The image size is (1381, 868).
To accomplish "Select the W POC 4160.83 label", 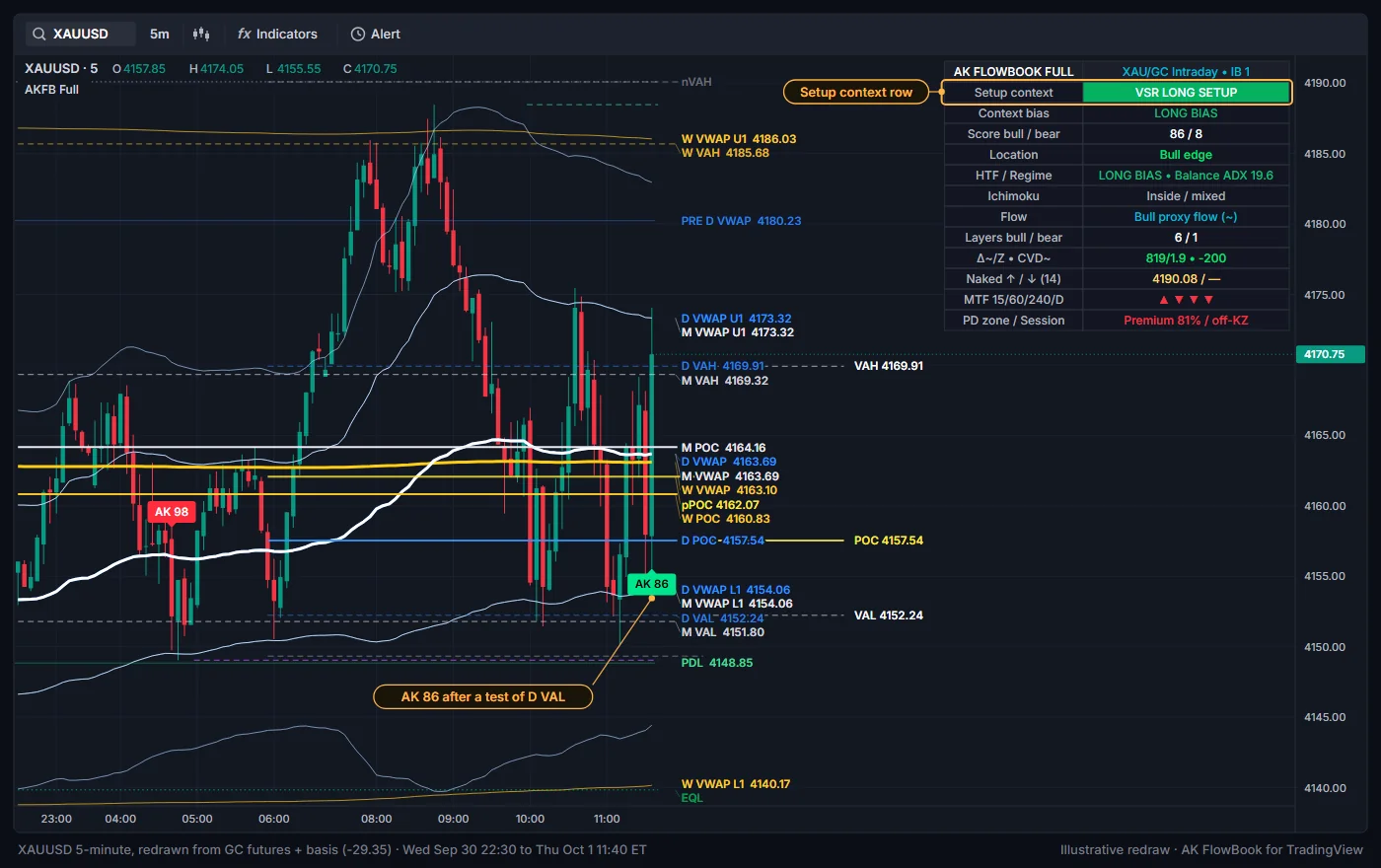I will 726,519.
